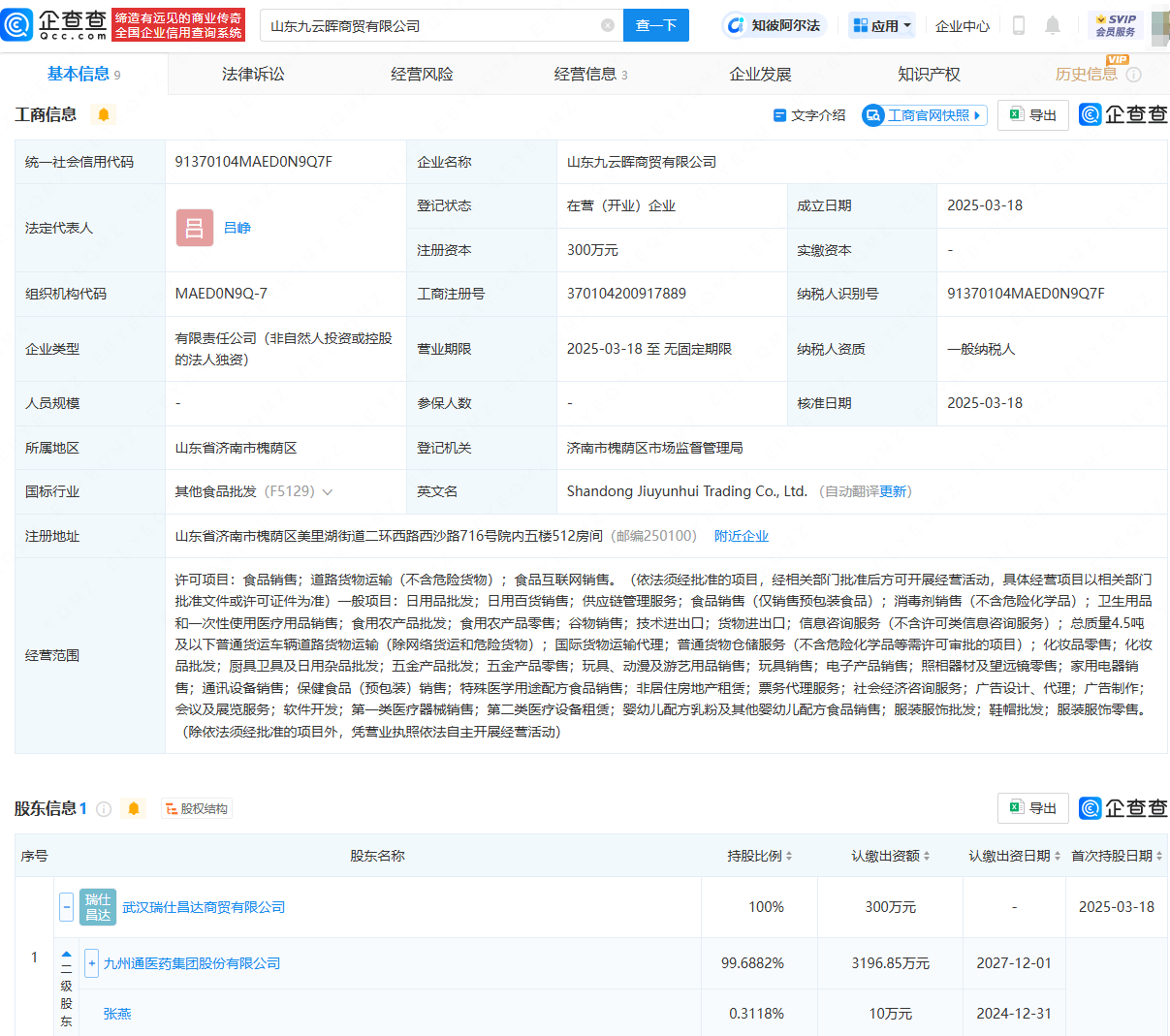Select the 2027-12-01 date cell

point(1014,963)
